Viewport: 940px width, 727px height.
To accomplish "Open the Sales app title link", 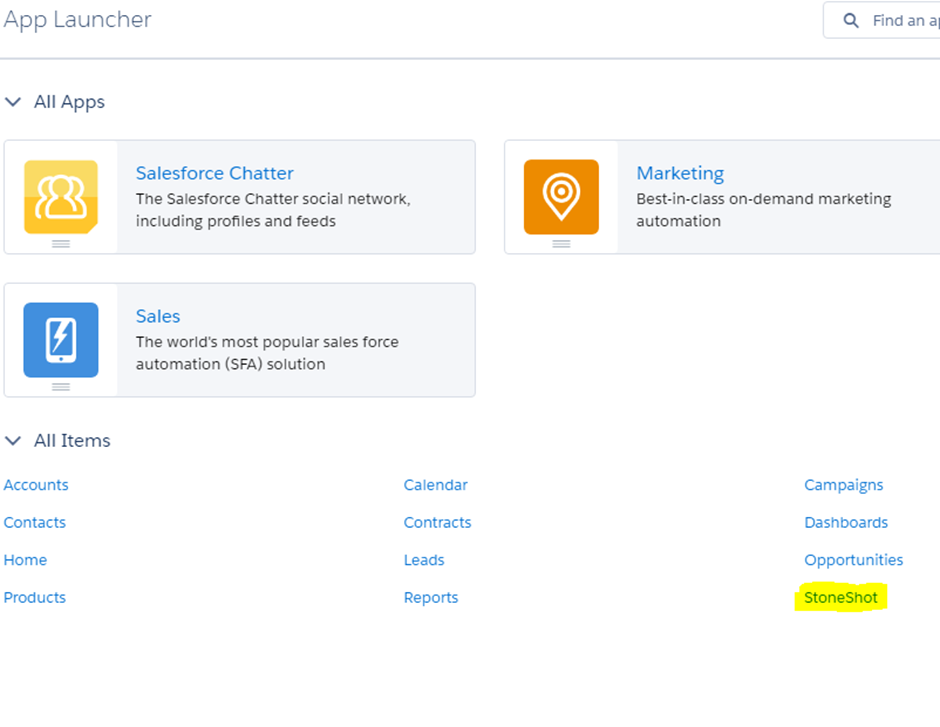I will [158, 316].
